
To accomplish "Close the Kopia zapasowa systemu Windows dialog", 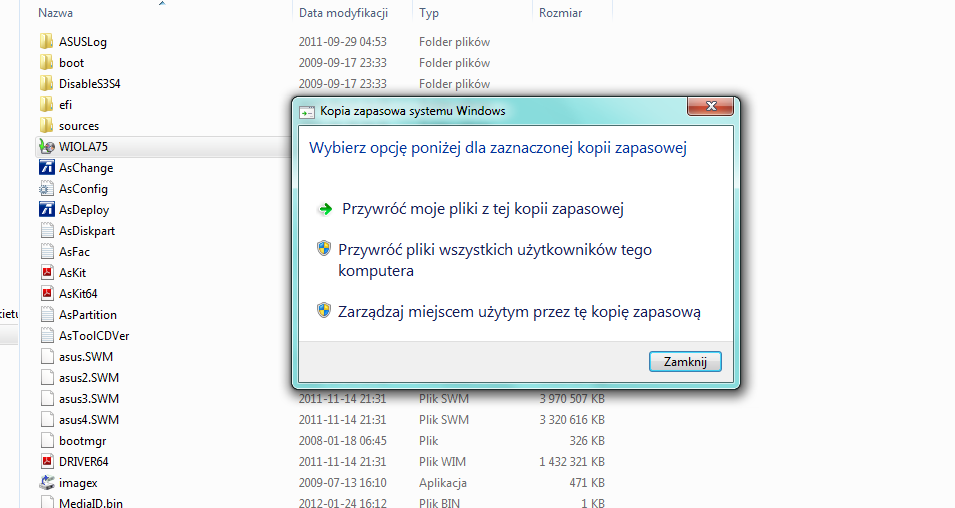I will click(710, 106).
